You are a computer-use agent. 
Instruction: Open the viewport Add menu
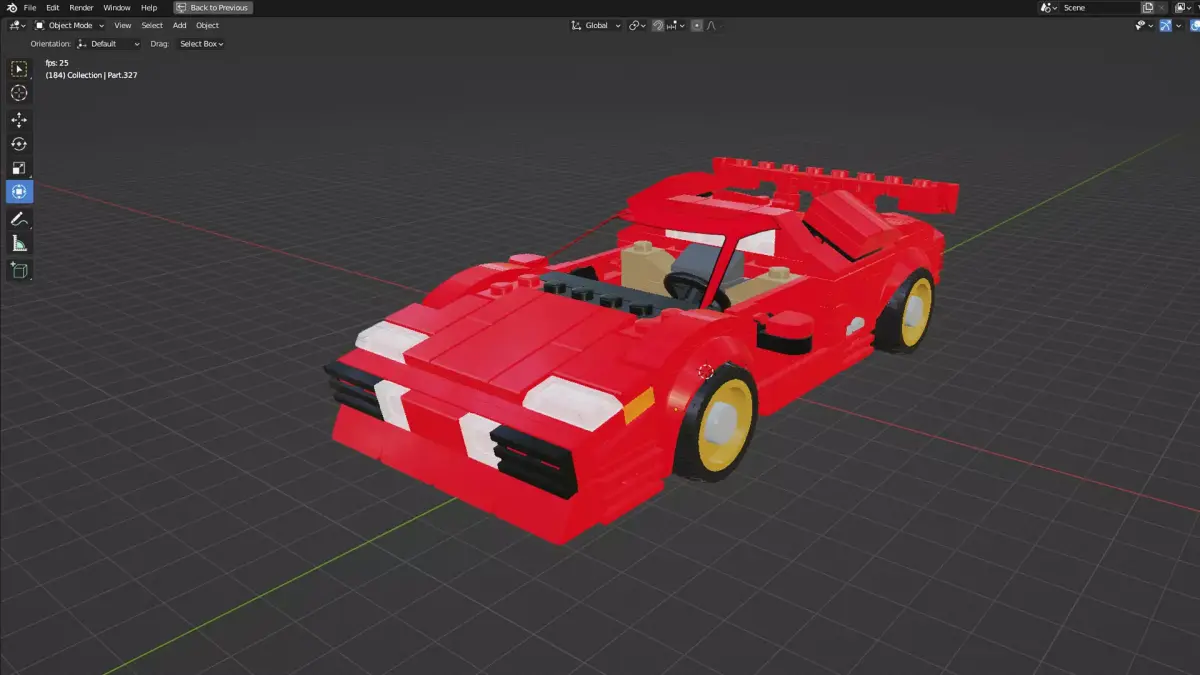pyautogui.click(x=179, y=25)
